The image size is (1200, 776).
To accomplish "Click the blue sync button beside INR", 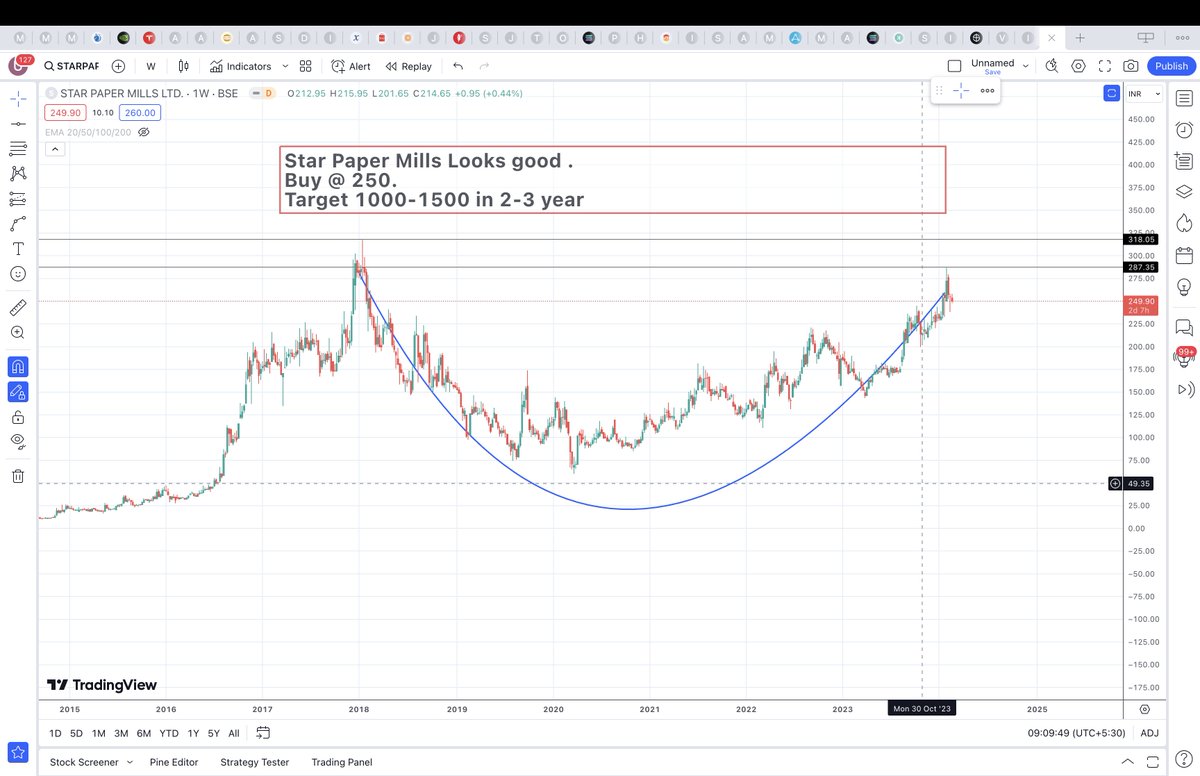I will [x=1111, y=93].
